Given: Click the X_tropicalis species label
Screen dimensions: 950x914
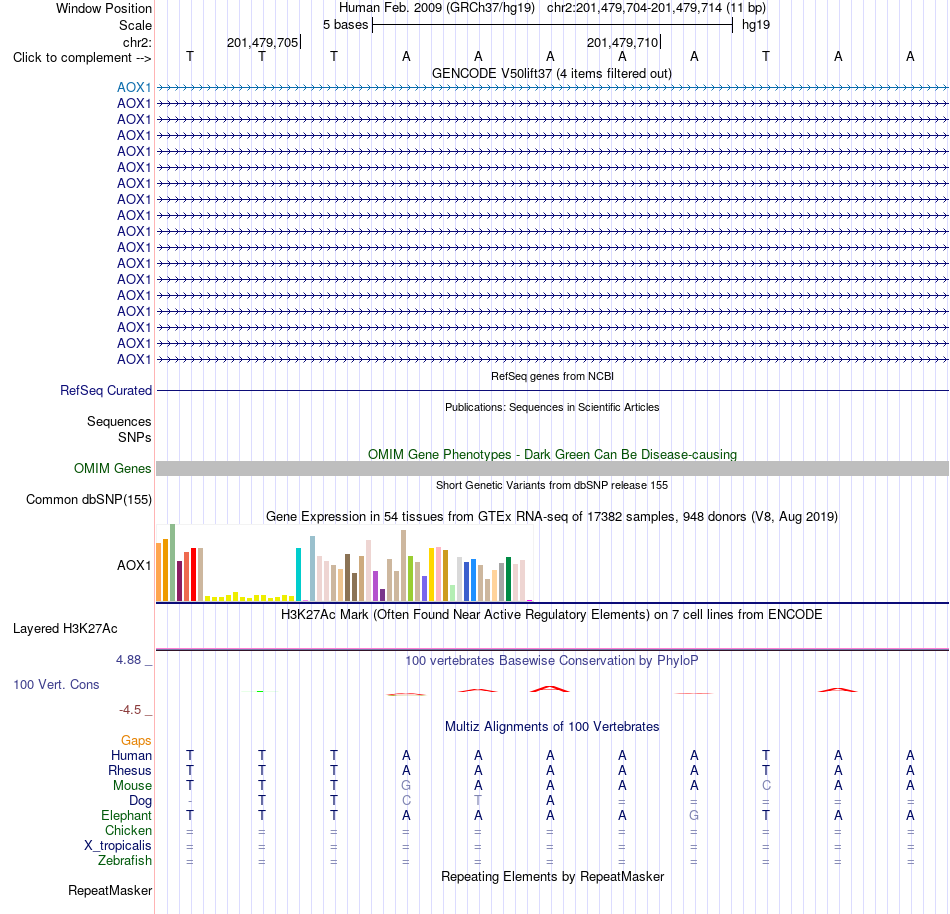Looking at the screenshot, I should (118, 846).
